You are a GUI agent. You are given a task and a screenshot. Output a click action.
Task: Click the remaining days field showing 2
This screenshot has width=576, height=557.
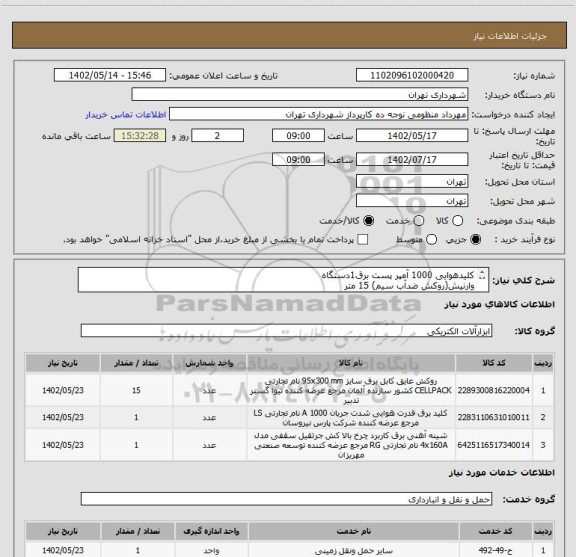217,136
